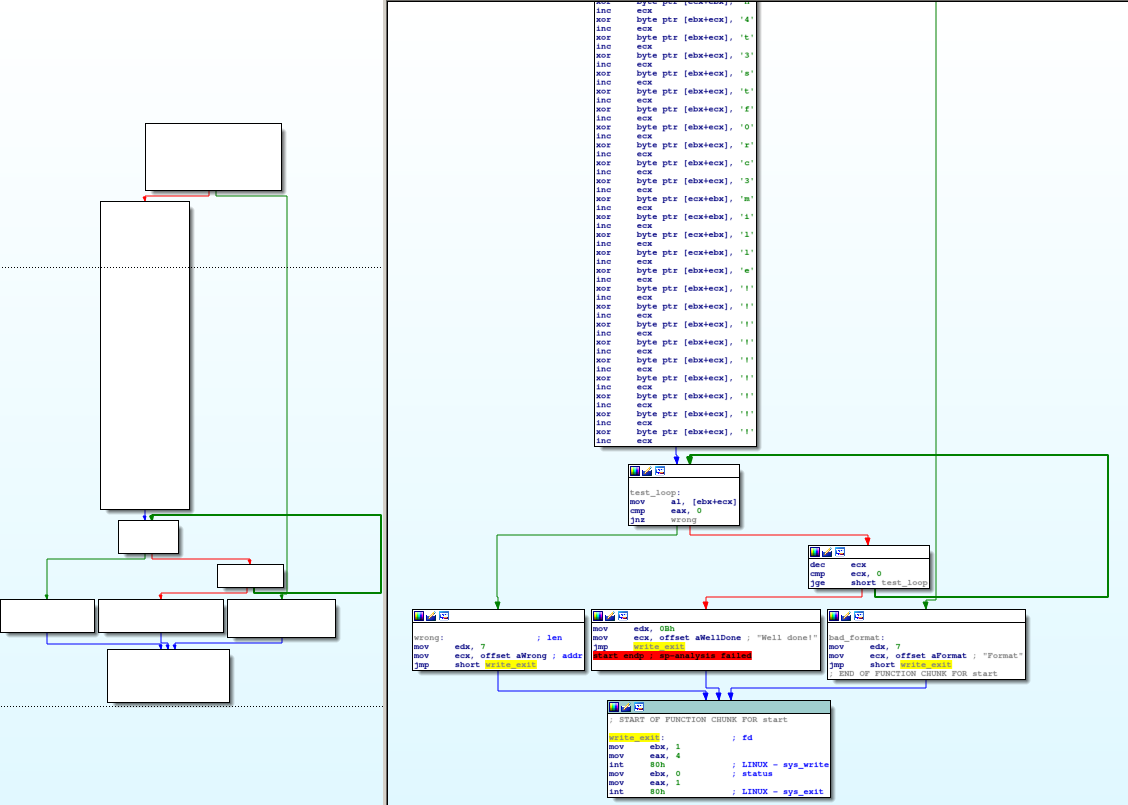Click the edit icon on the Well done! node
Image resolution: width=1128 pixels, height=805 pixels.
click(610, 616)
